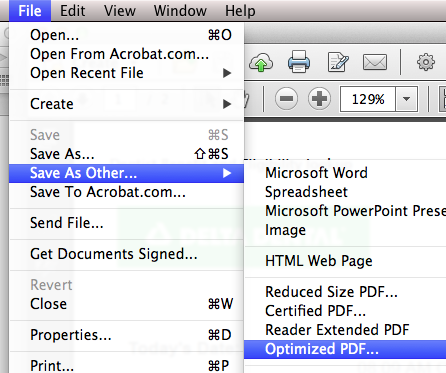Choose Reduced Size PDF...
The image size is (446, 373).
345,292
